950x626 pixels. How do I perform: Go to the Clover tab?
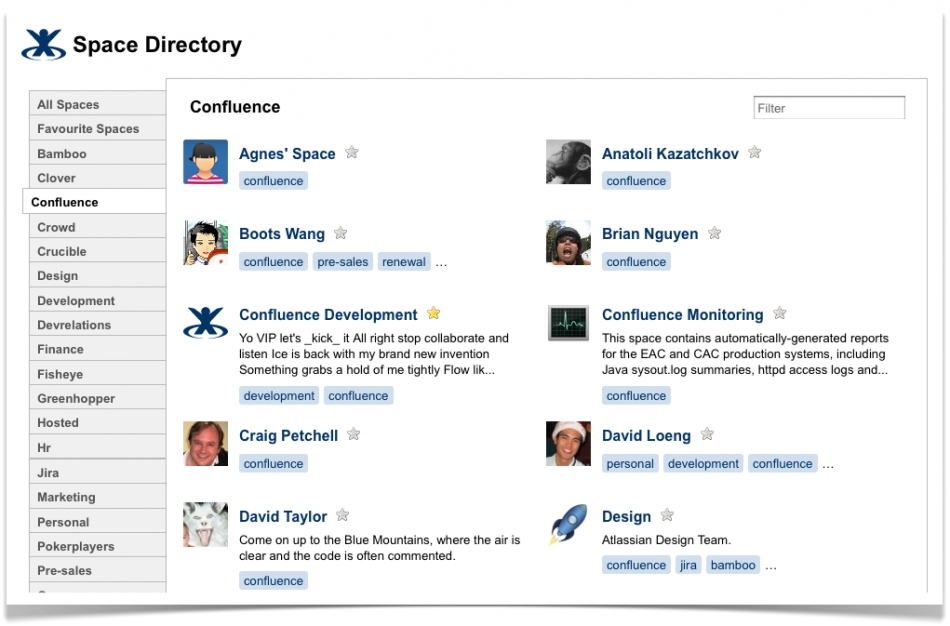click(97, 178)
